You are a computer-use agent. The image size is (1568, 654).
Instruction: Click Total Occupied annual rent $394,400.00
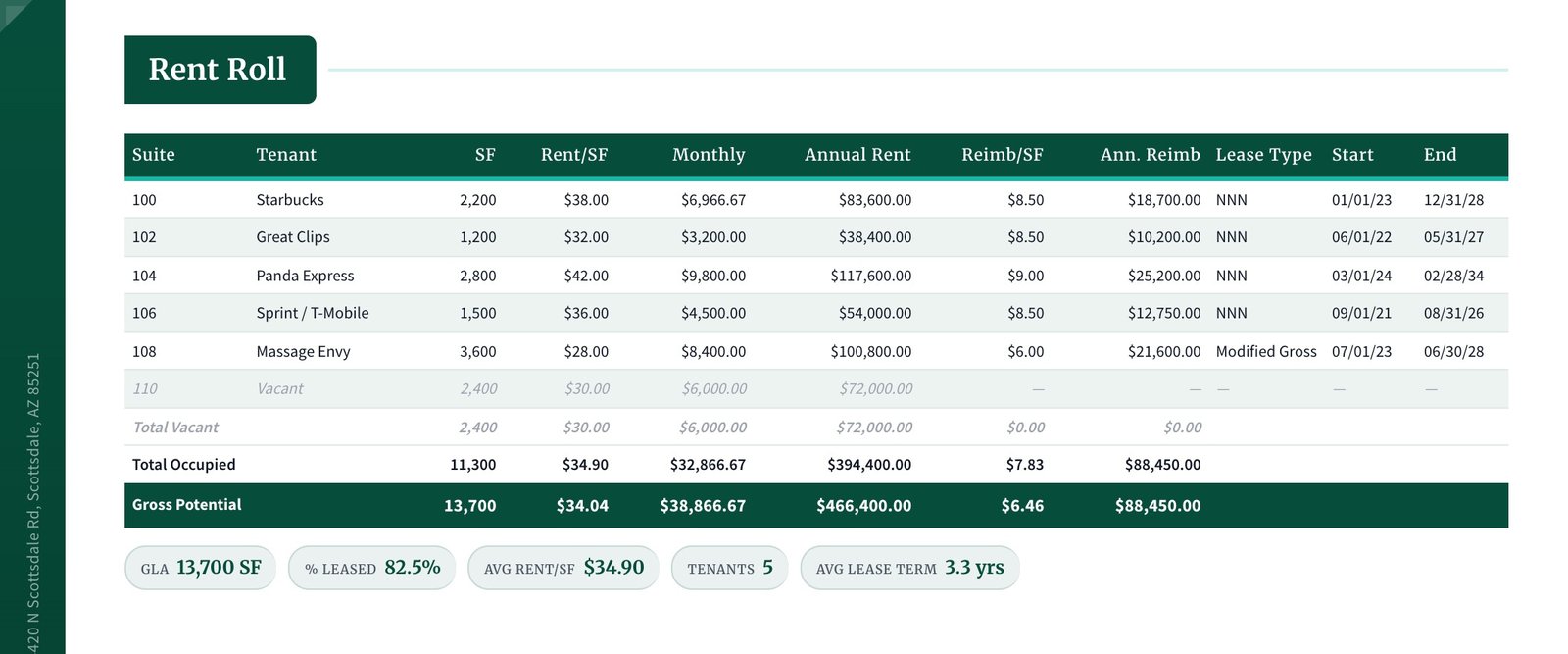tap(869, 465)
